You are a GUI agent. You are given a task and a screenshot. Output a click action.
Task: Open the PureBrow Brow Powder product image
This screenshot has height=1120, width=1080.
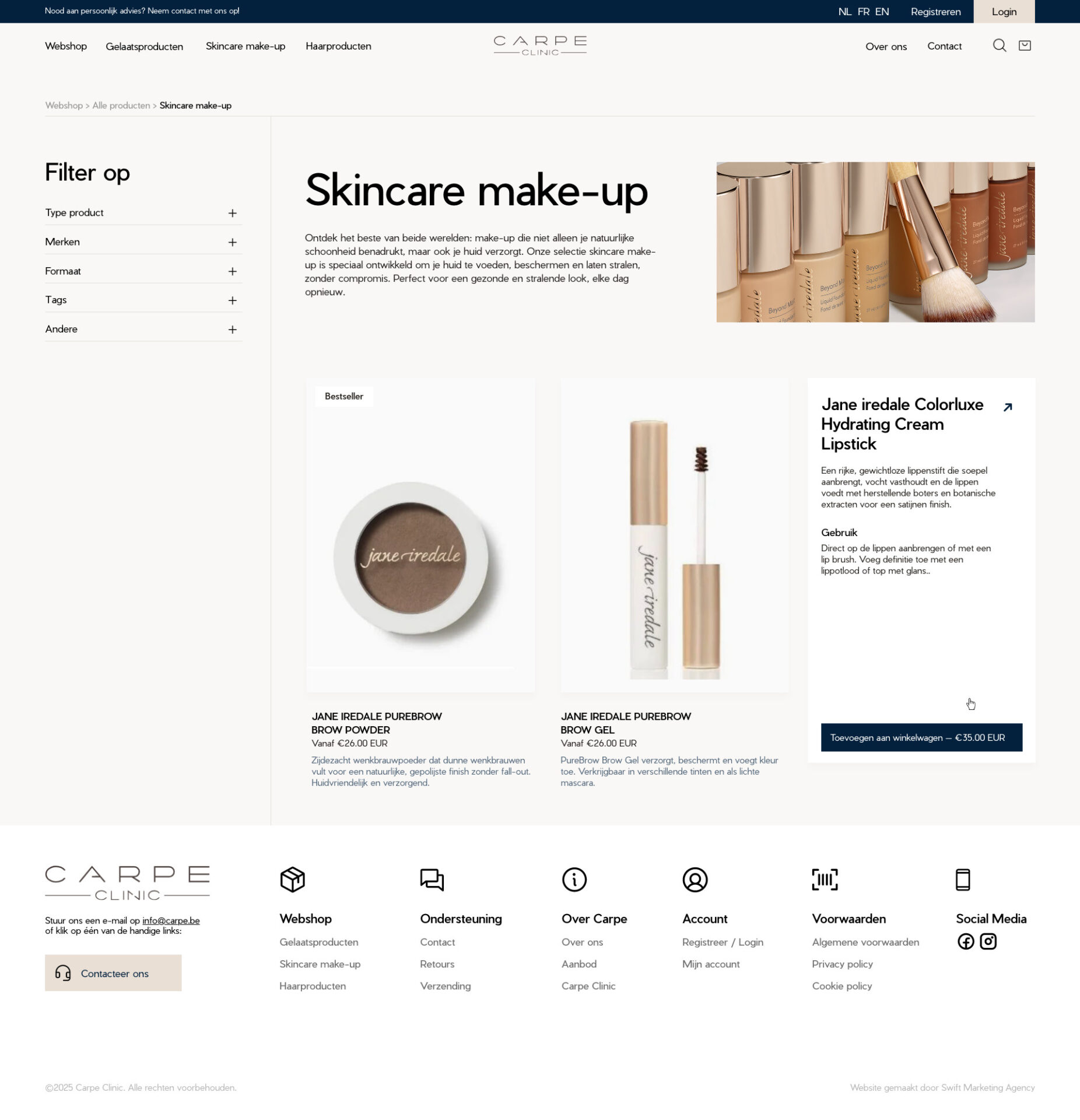(x=420, y=535)
